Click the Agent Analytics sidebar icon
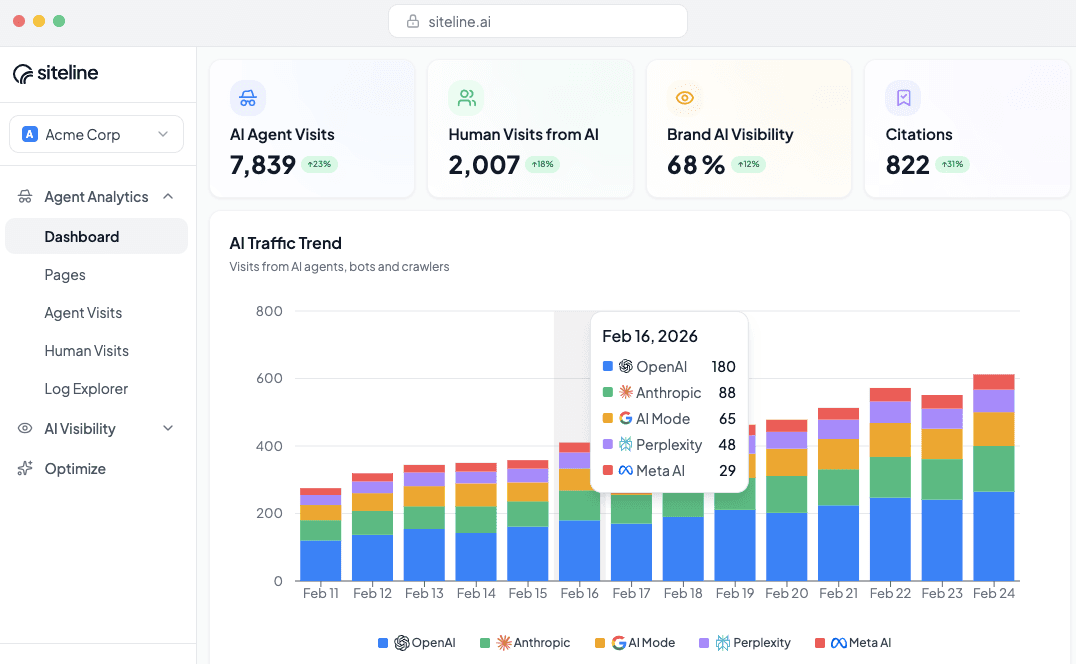Image resolution: width=1076 pixels, height=664 pixels. tap(25, 197)
